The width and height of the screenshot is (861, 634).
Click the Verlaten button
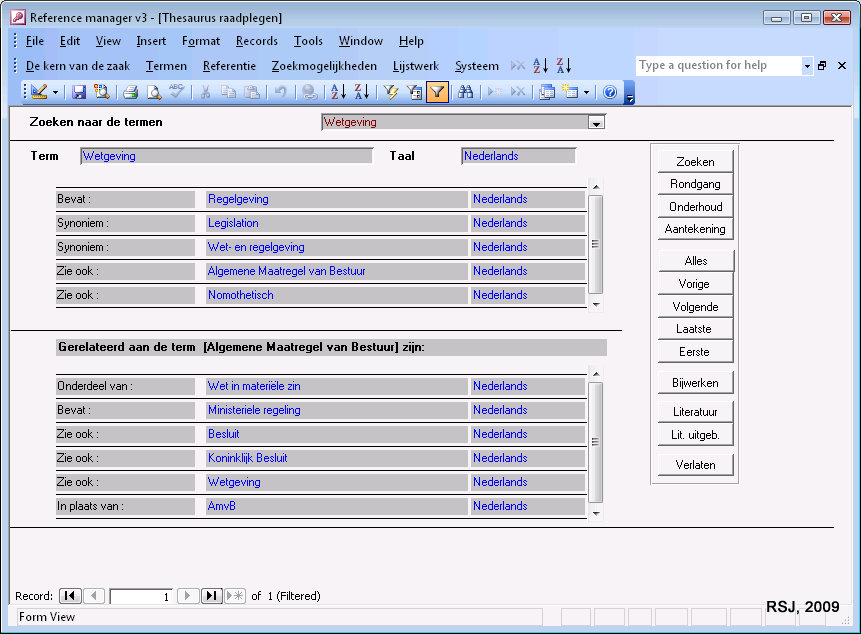coord(695,464)
